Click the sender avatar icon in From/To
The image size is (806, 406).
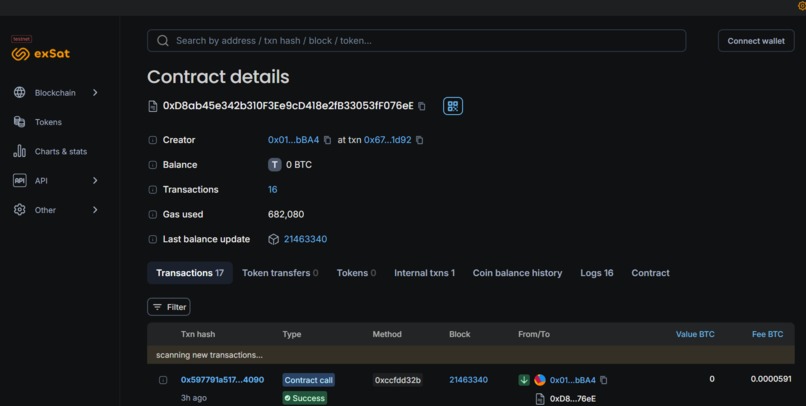pos(540,380)
